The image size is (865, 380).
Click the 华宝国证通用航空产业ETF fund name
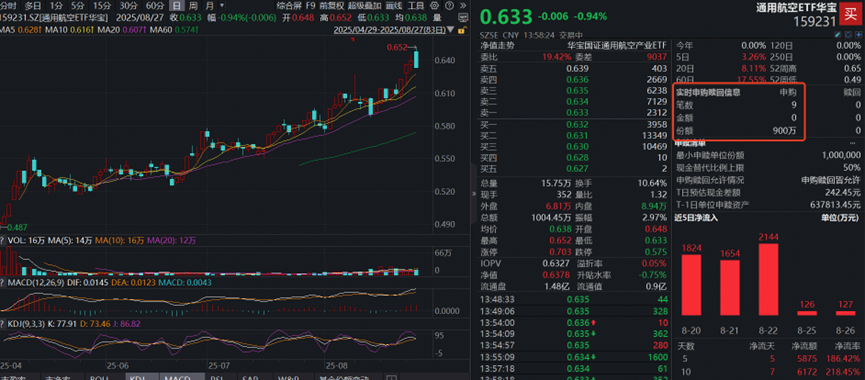616,46
